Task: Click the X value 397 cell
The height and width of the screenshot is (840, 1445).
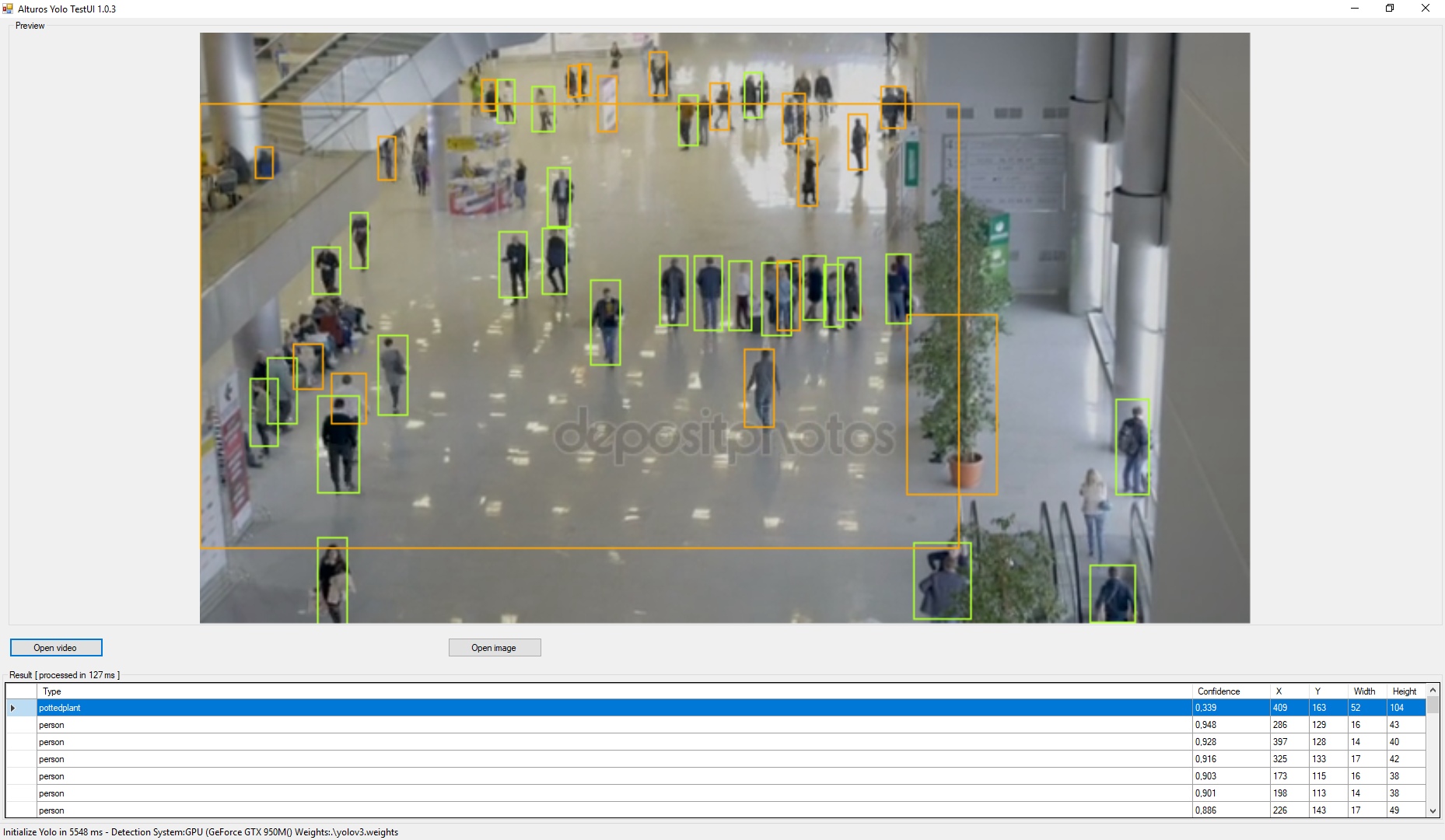Action: point(1289,742)
